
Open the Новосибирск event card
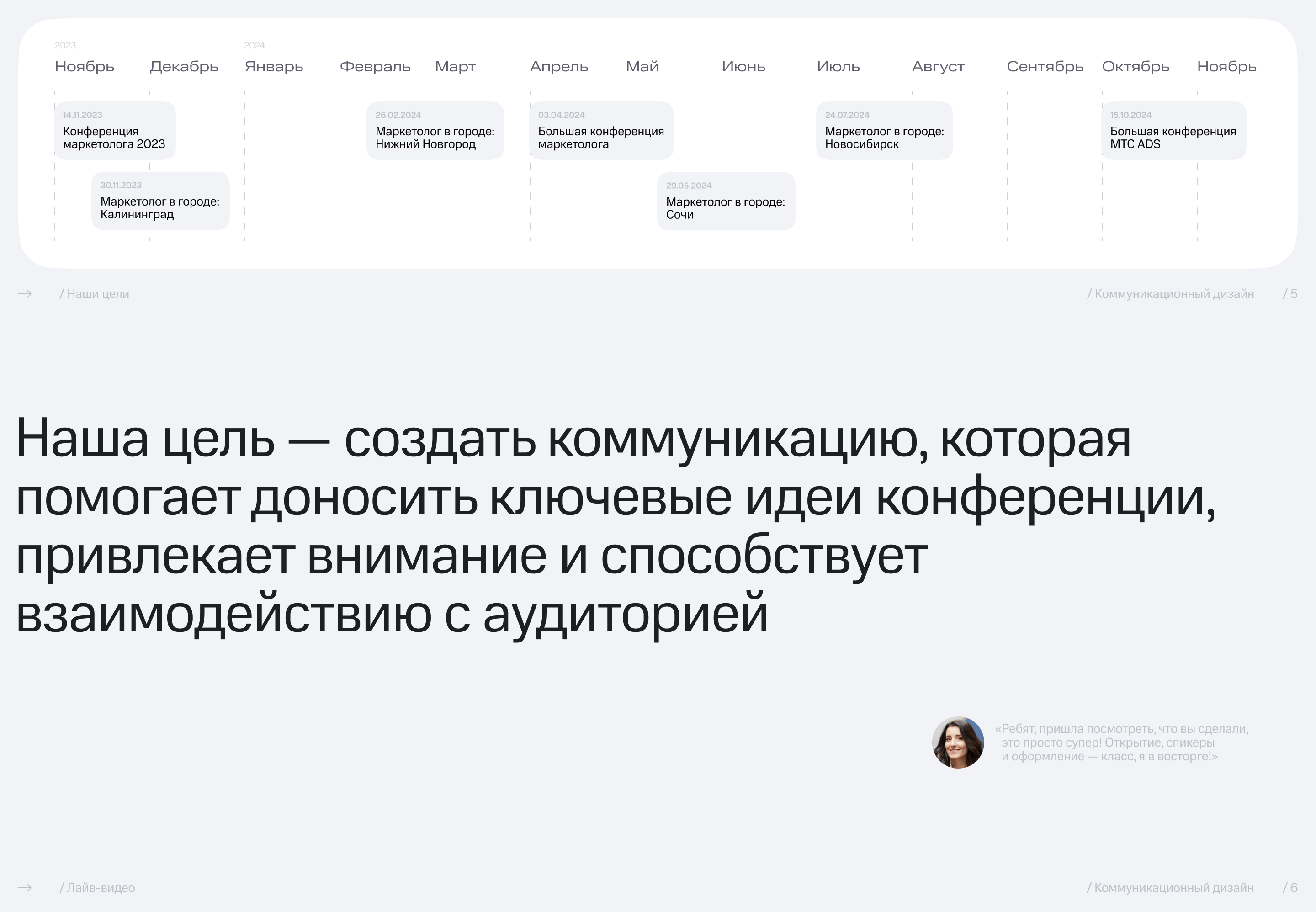pos(884,131)
